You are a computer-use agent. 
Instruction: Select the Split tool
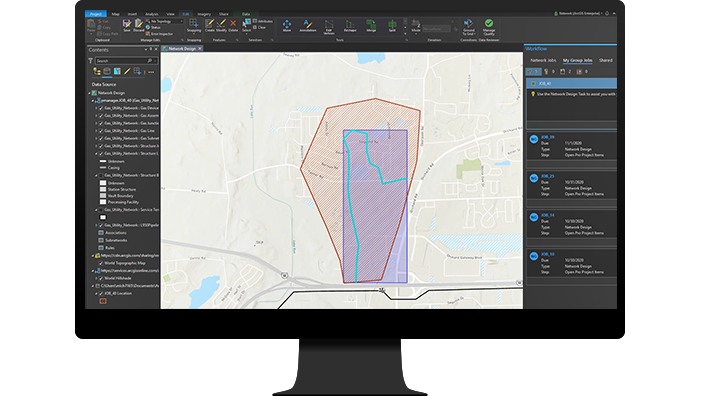[392, 26]
